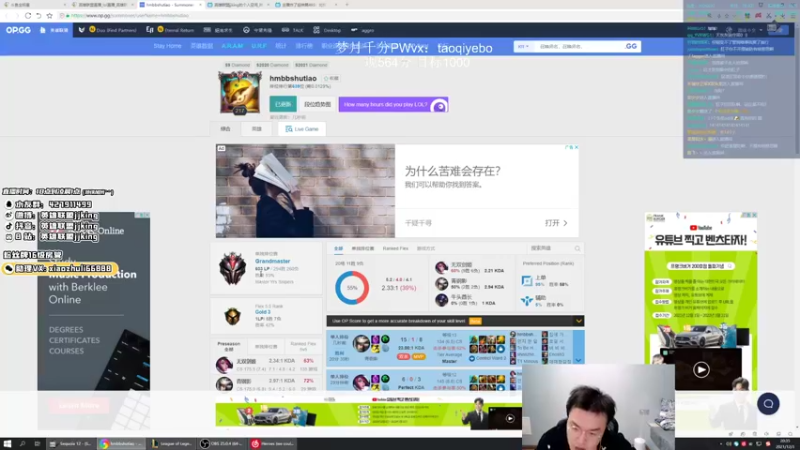Screen dimensions: 800x450
Task: Click the browser undo/restore arrow icon
Action: click(x=38, y=16)
